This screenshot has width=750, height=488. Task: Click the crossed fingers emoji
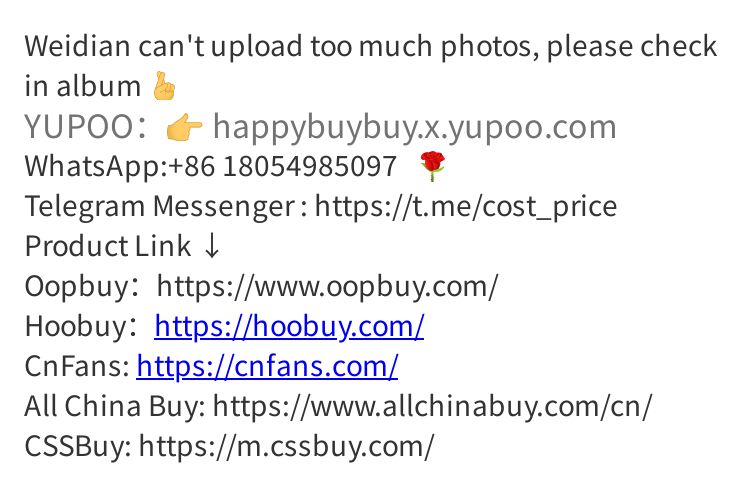[x=164, y=86]
